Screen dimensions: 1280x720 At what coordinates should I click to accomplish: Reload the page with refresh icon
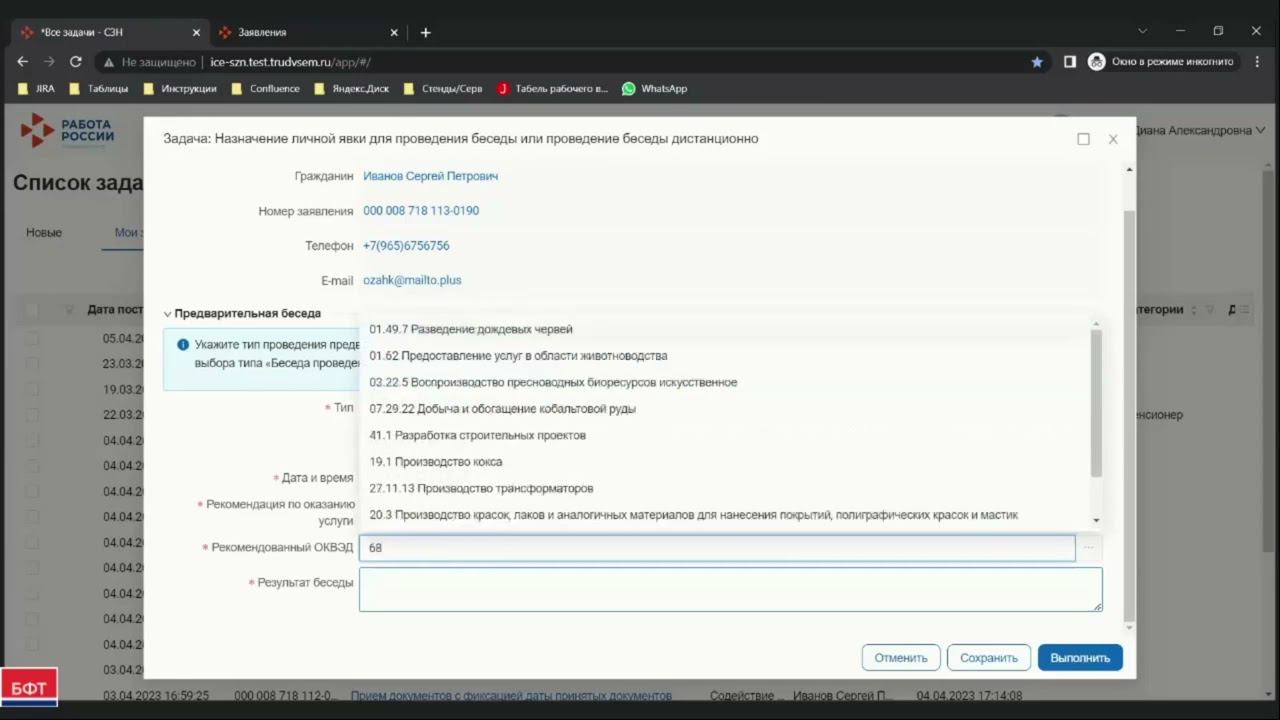click(x=75, y=61)
